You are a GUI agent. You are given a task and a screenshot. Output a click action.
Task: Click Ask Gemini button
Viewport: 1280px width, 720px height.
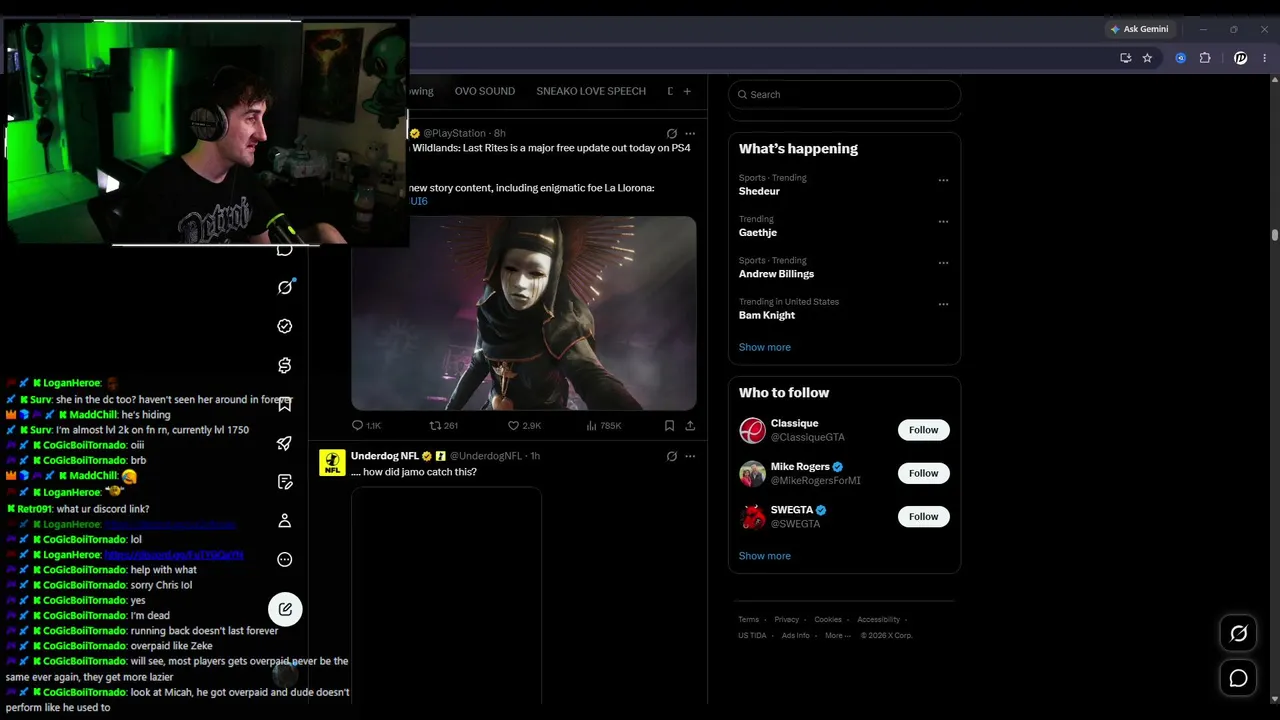pyautogui.click(x=1139, y=29)
